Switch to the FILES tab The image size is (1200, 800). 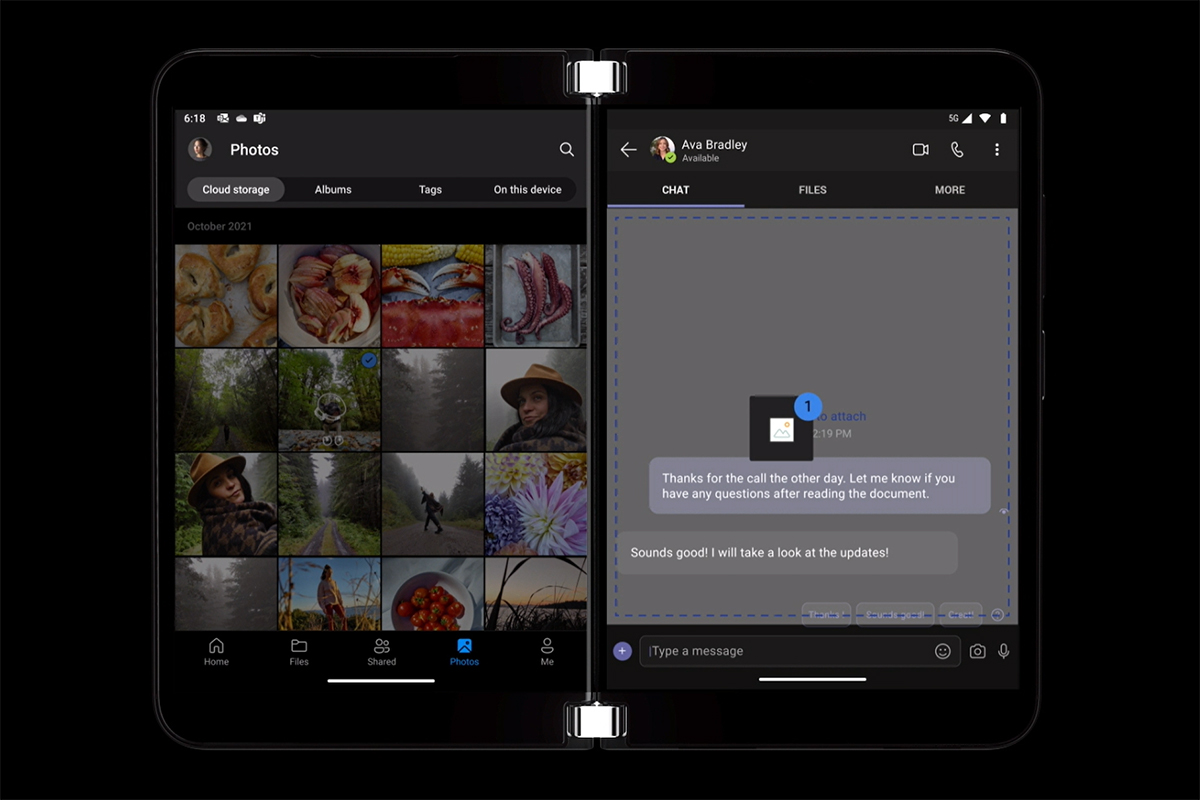pyautogui.click(x=812, y=190)
